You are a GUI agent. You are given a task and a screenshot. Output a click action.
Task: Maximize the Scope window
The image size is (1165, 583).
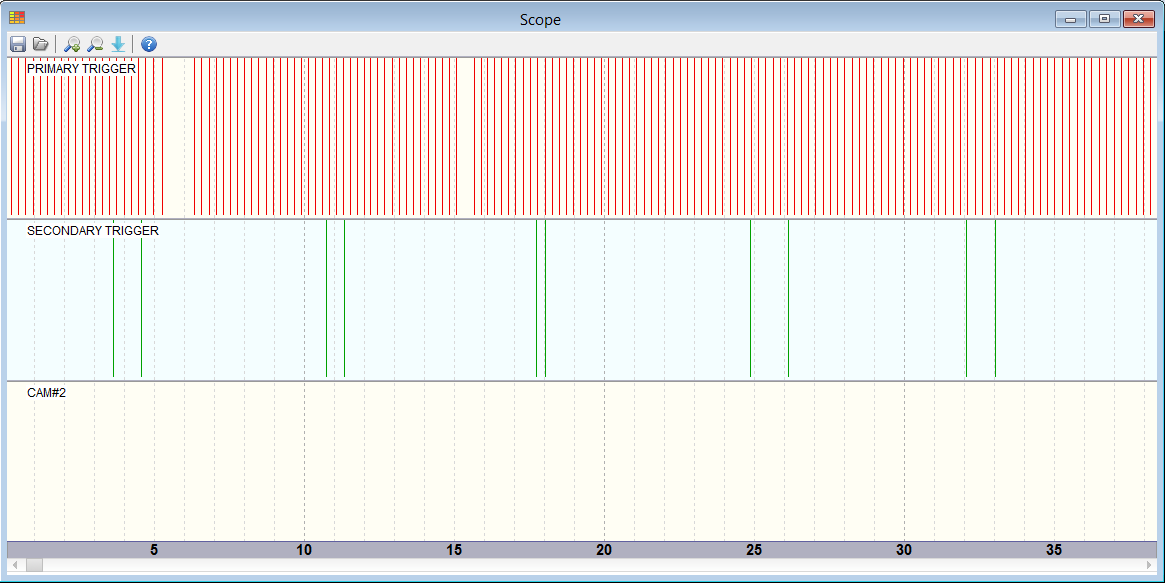pyautogui.click(x=1104, y=19)
